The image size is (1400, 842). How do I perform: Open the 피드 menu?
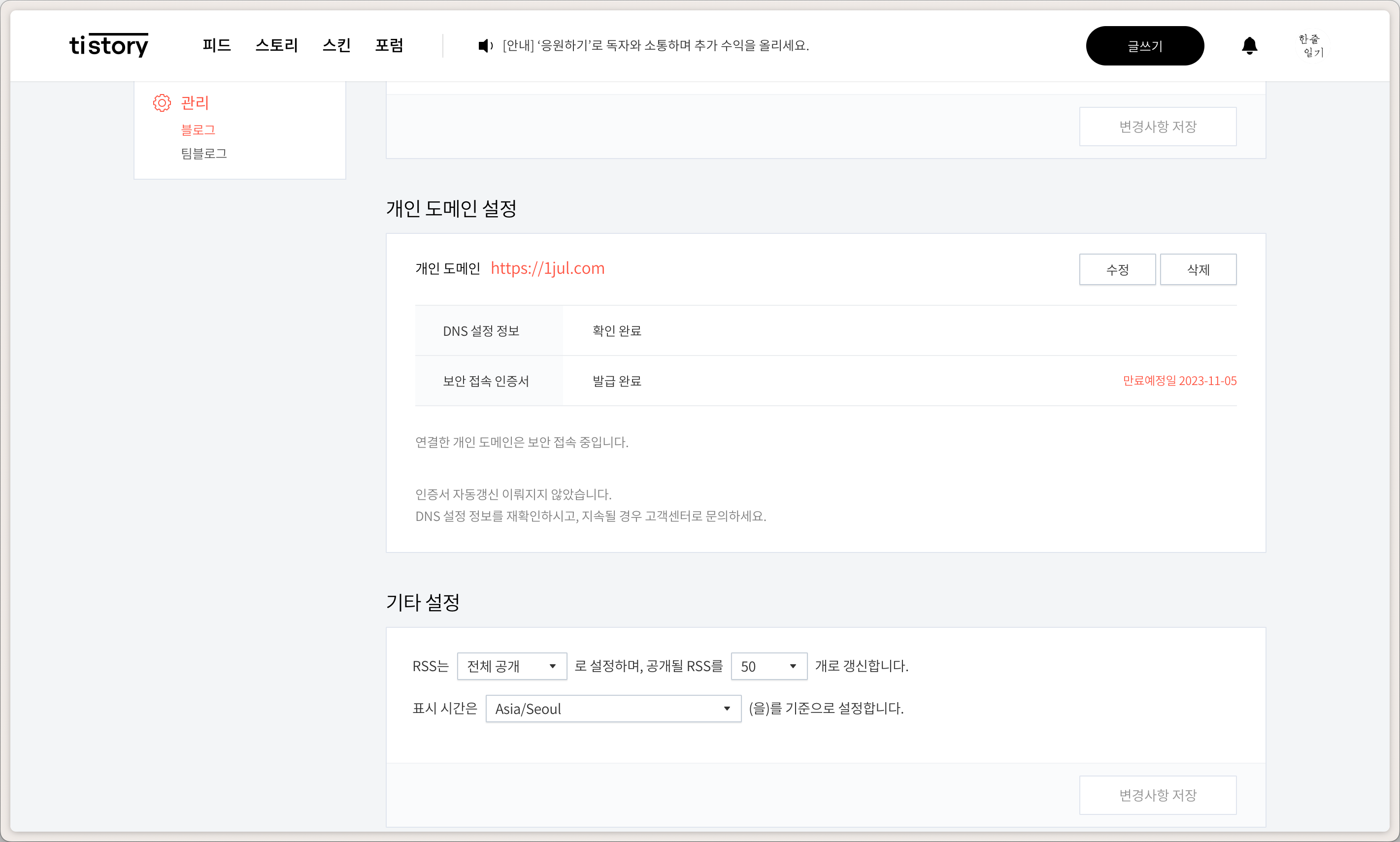click(217, 45)
